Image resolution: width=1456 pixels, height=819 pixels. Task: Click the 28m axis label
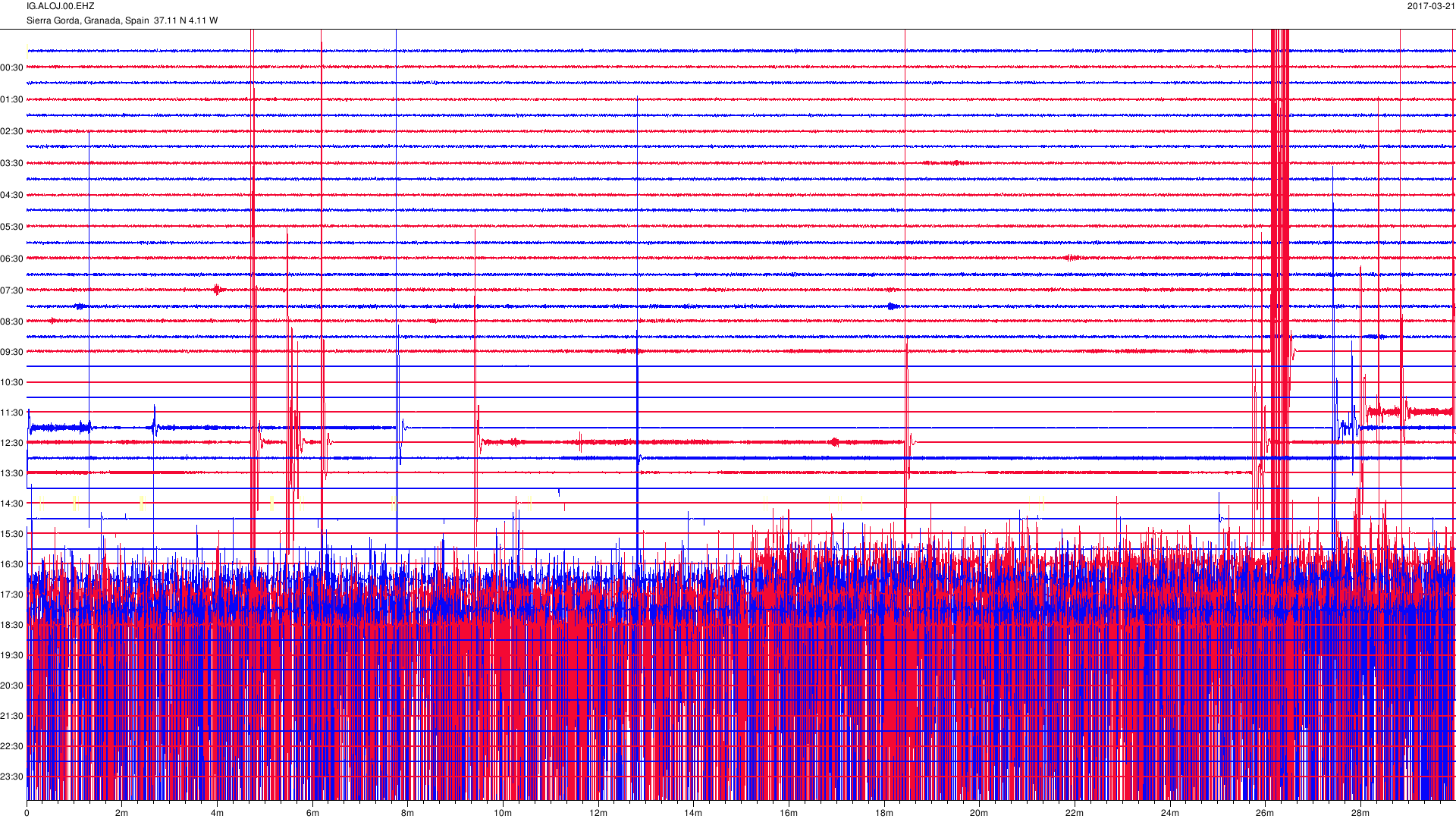pos(1360,813)
